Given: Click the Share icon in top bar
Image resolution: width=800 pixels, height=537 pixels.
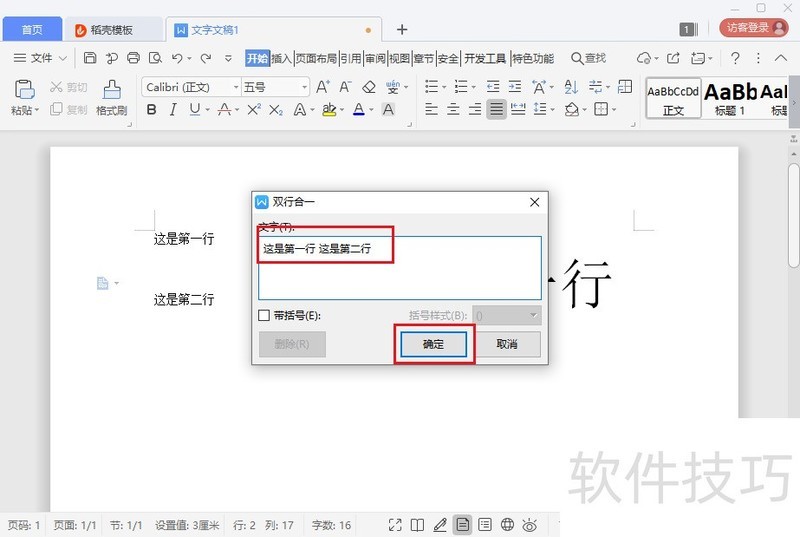Looking at the screenshot, I should (x=673, y=58).
